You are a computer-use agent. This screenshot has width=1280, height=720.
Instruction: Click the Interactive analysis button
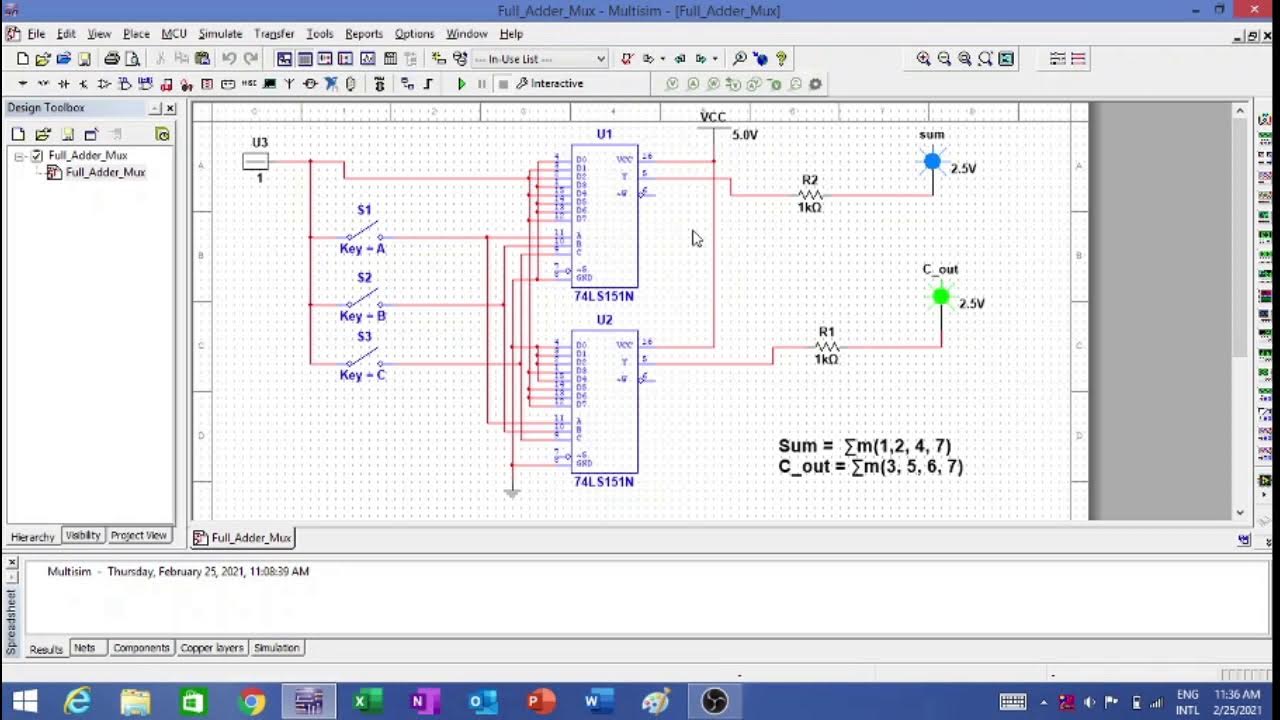[x=549, y=84]
